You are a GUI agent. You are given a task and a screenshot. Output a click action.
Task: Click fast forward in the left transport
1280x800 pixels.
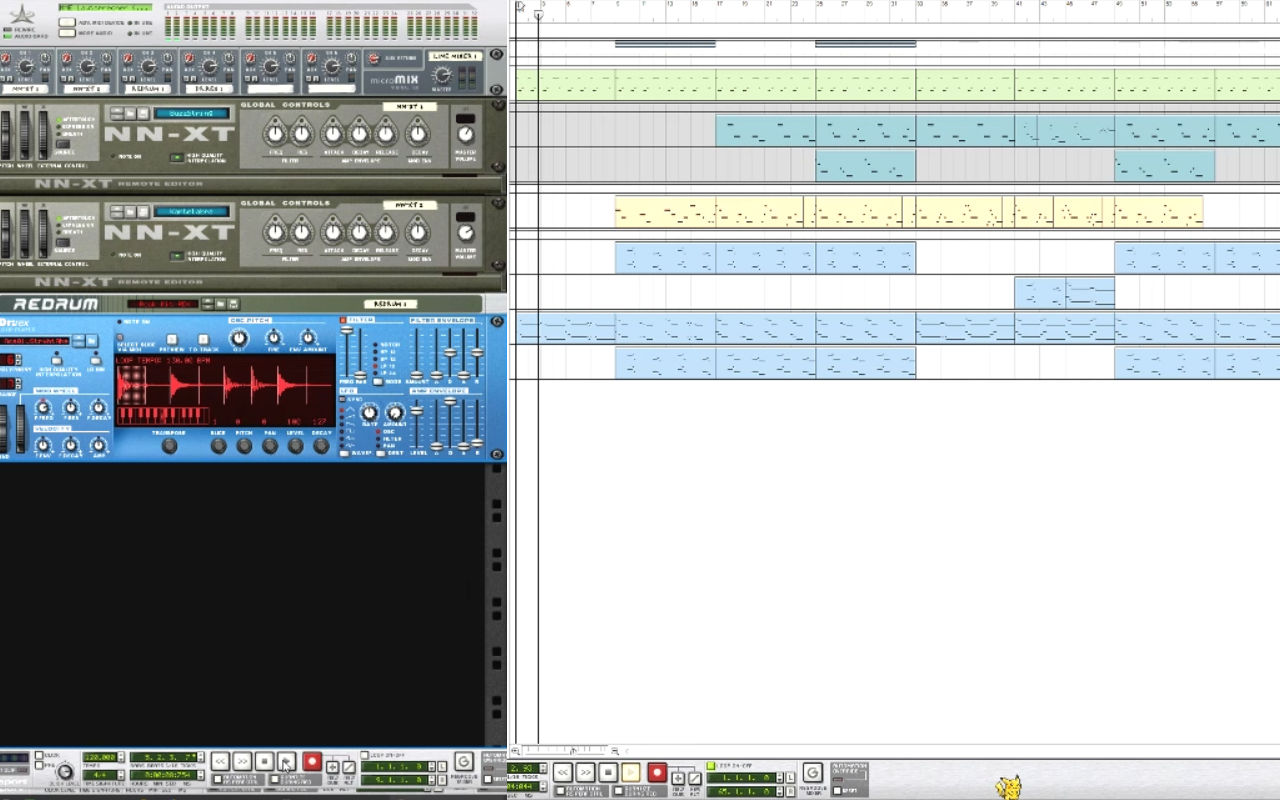click(242, 762)
